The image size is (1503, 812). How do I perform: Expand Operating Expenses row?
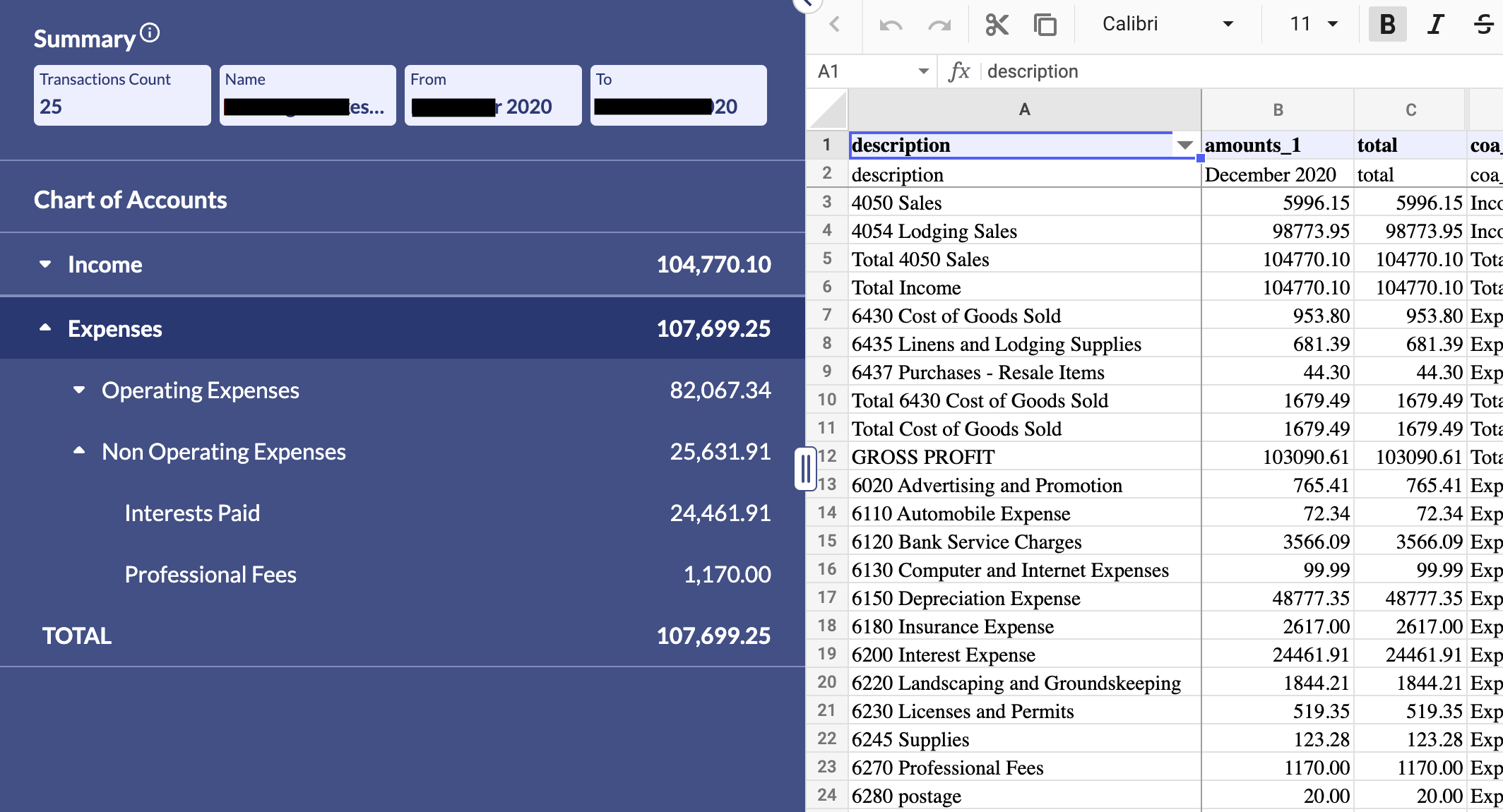[79, 390]
